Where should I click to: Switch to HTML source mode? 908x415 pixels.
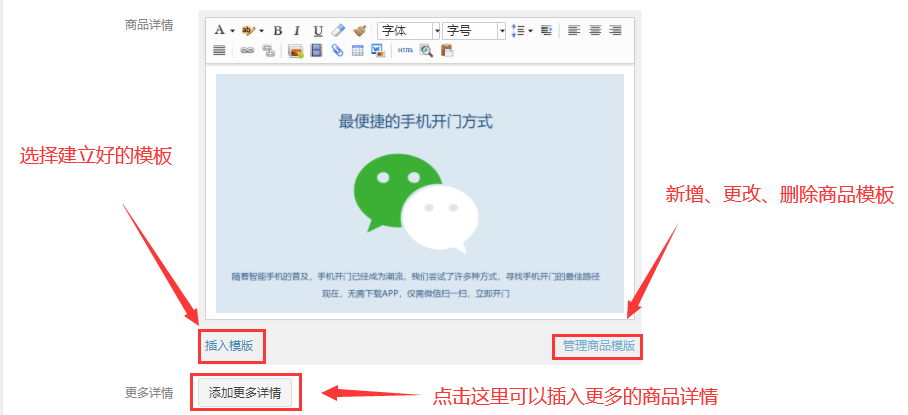coord(406,51)
